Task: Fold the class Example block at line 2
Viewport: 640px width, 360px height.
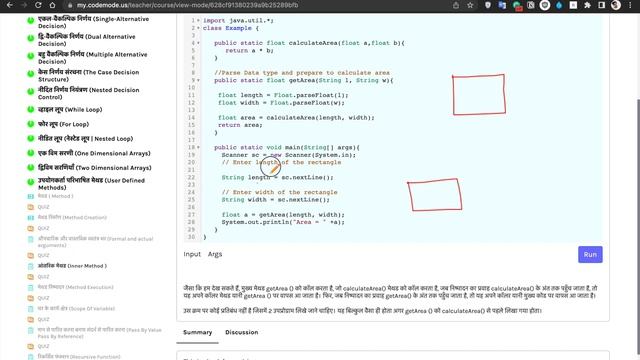Action: [198, 28]
